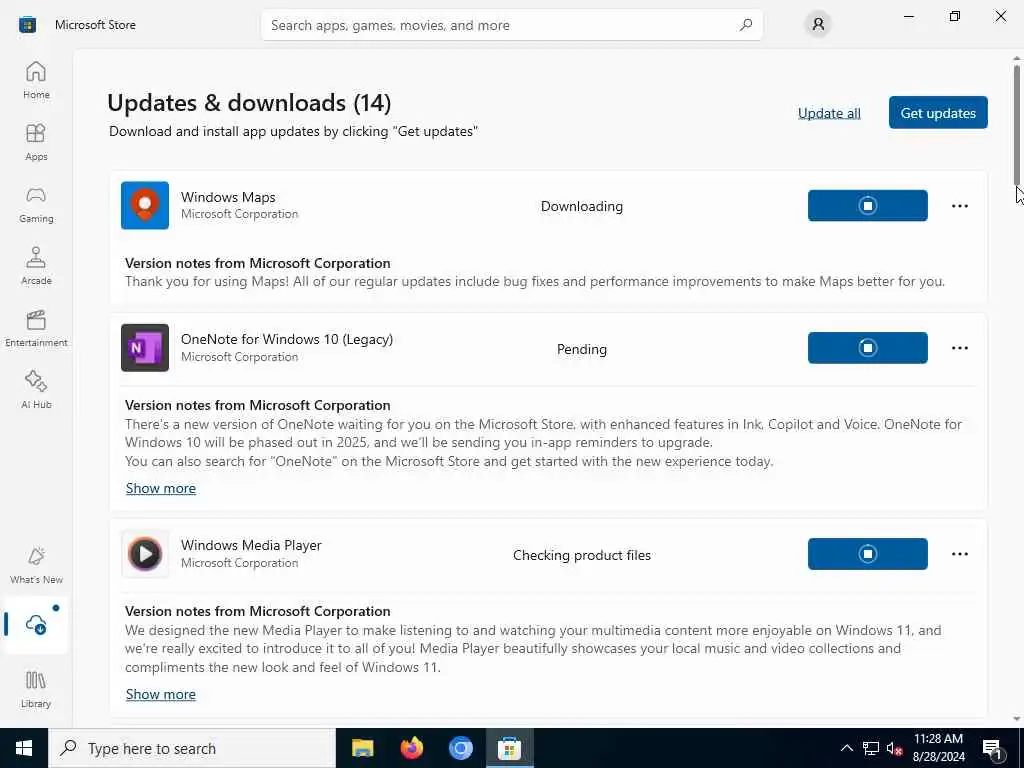Open the taskbar clock and date

point(938,748)
